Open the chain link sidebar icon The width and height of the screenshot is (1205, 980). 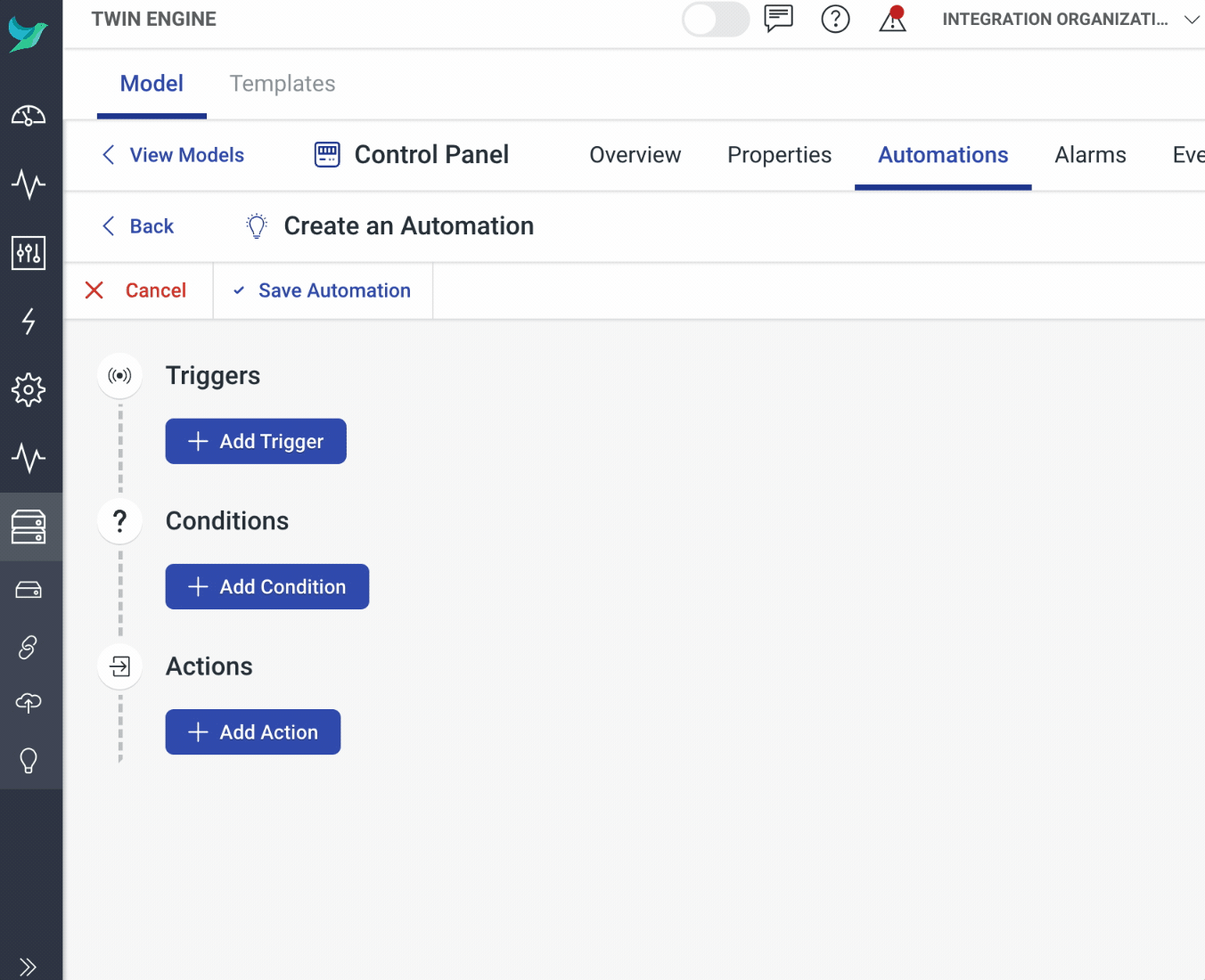29,647
